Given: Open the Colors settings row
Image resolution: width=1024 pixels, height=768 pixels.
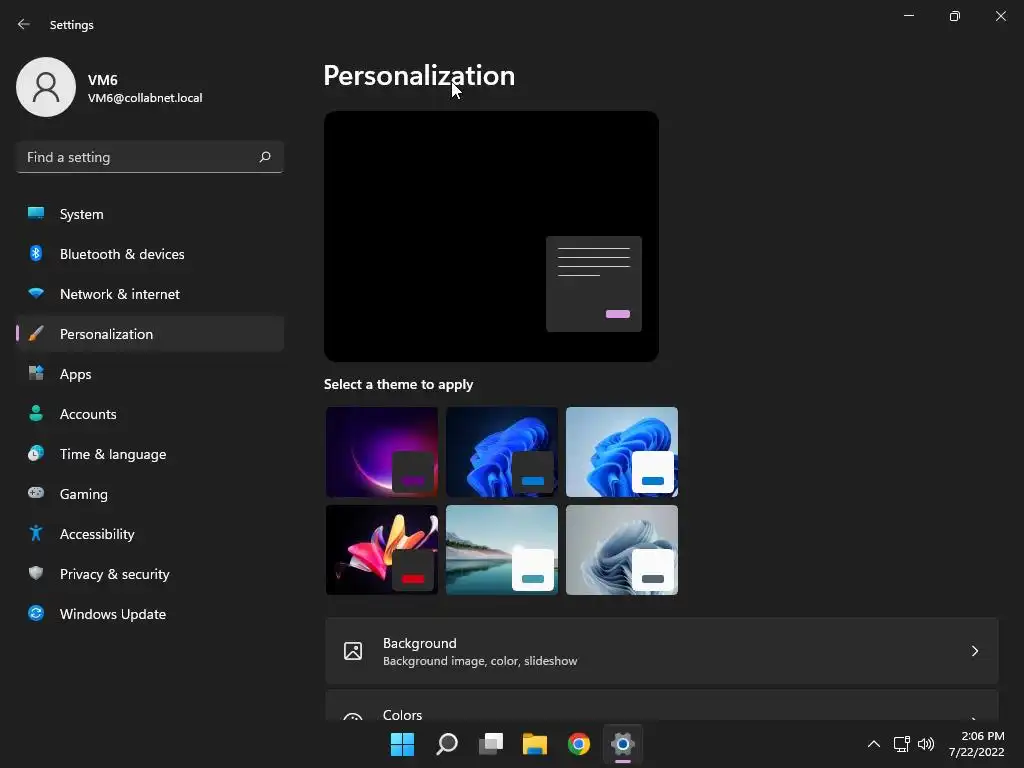Looking at the screenshot, I should click(662, 705).
